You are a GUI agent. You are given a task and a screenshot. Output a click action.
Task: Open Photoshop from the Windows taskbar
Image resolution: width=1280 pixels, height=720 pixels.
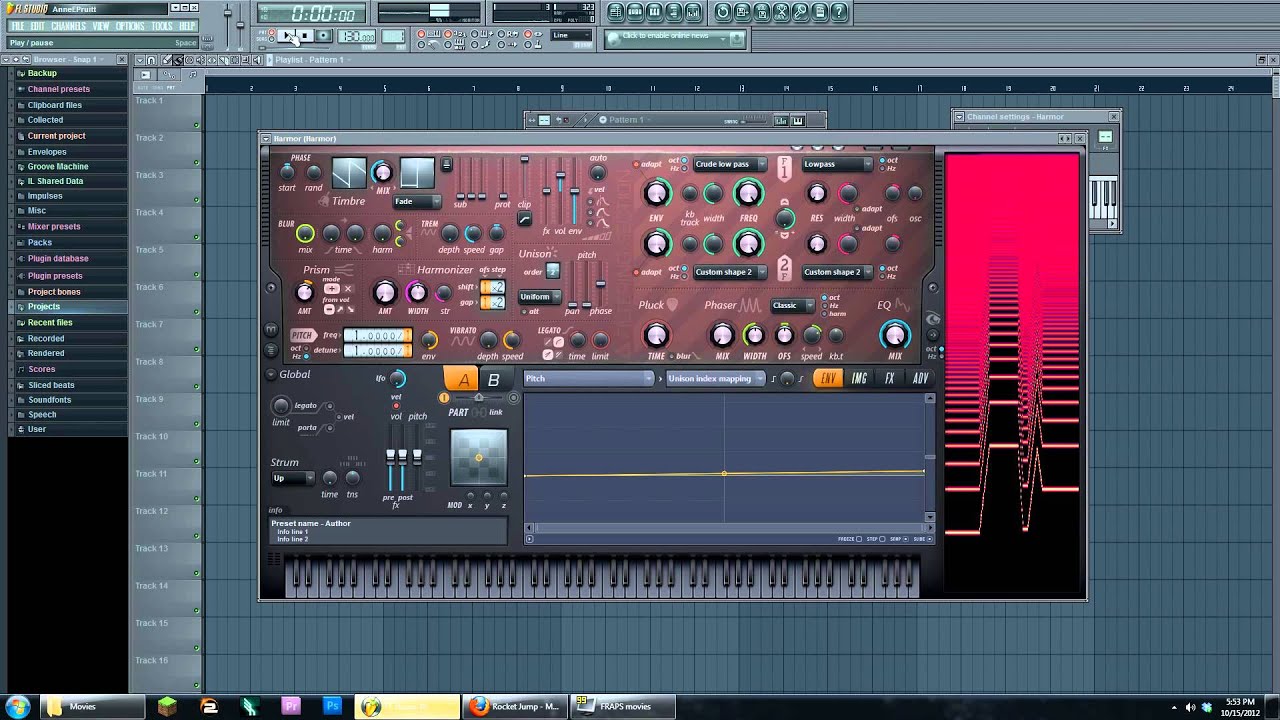pos(332,706)
